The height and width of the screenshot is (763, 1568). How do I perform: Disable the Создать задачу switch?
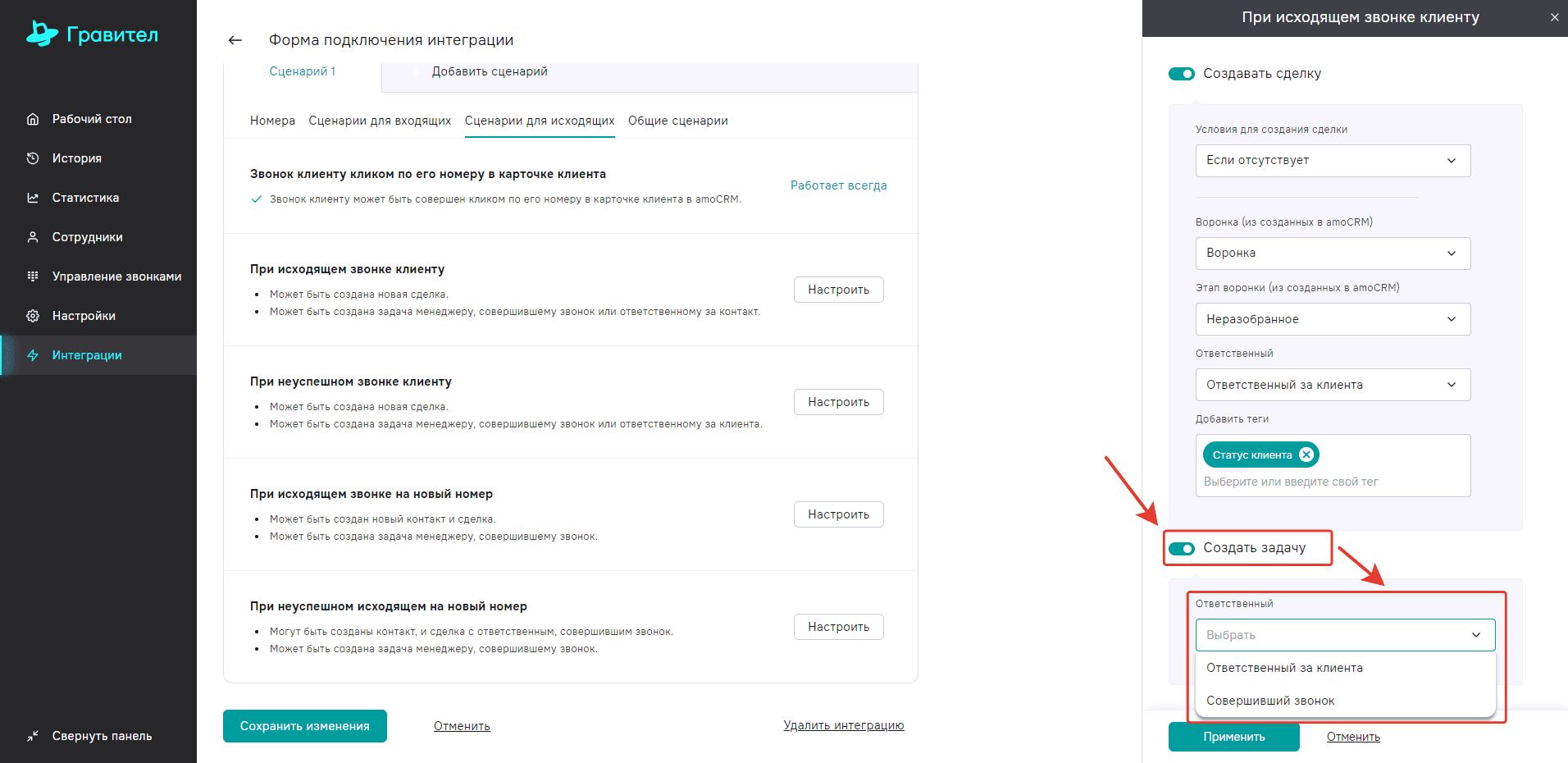click(x=1182, y=548)
